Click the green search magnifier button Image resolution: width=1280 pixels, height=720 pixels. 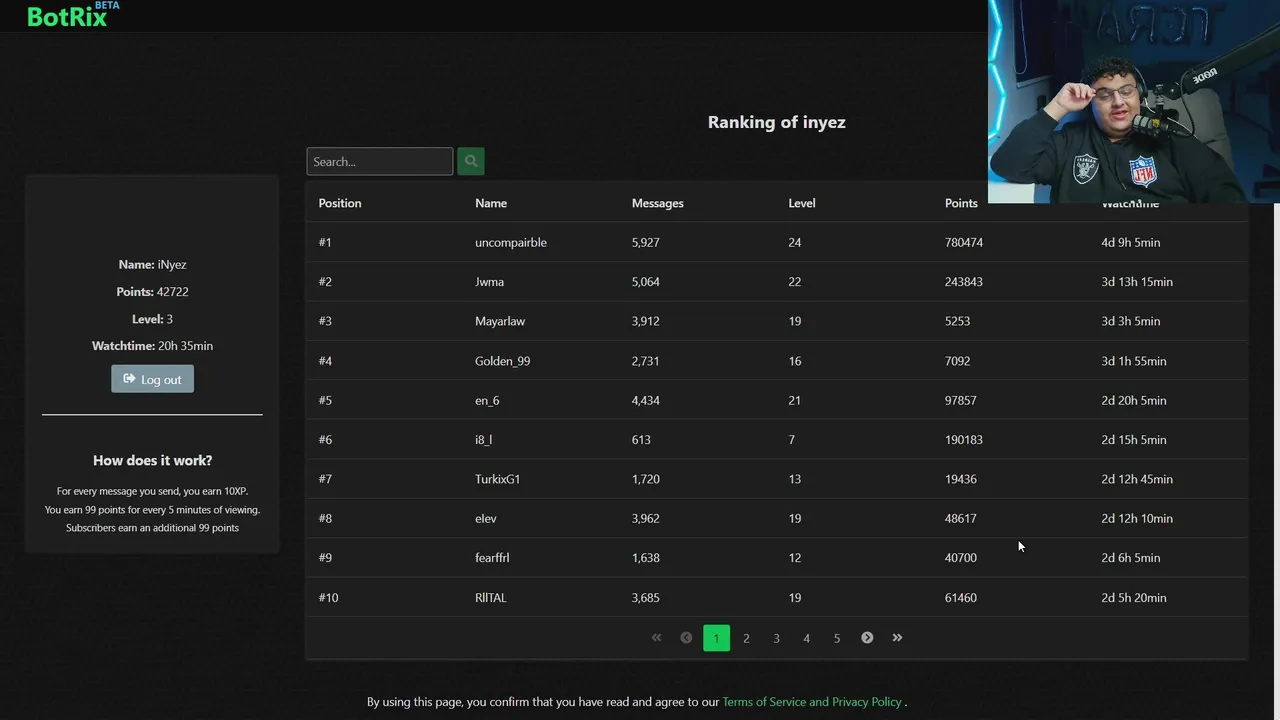click(471, 161)
